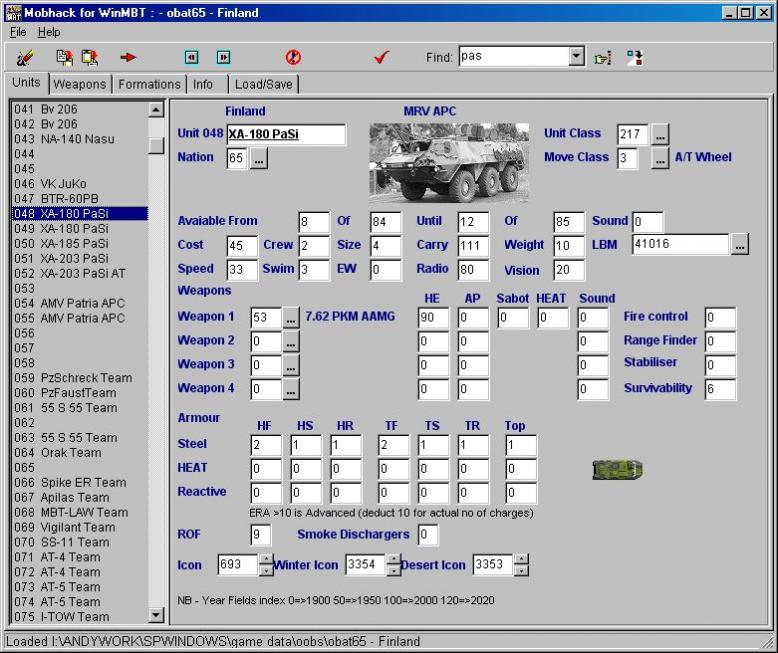Open the Help menu
The width and height of the screenshot is (778, 653).
click(48, 32)
